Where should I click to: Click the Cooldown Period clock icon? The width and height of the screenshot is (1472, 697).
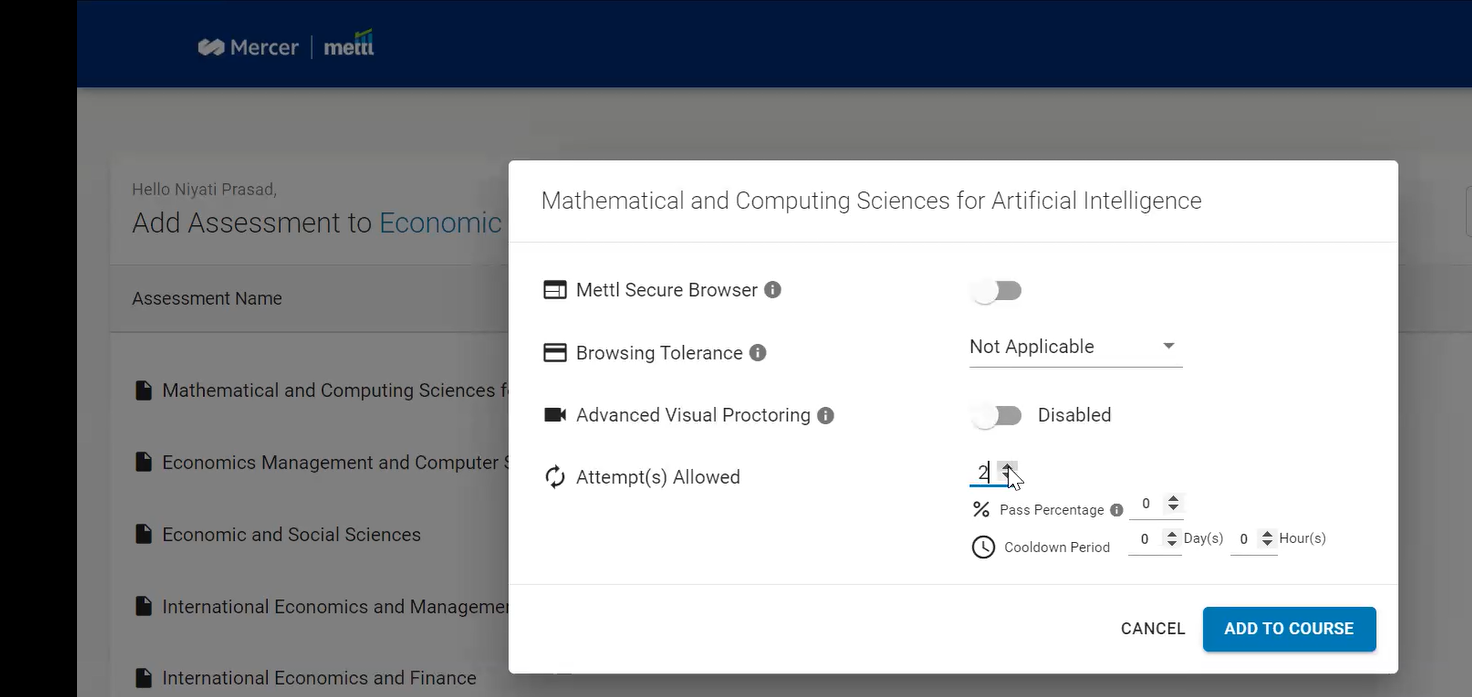point(983,547)
